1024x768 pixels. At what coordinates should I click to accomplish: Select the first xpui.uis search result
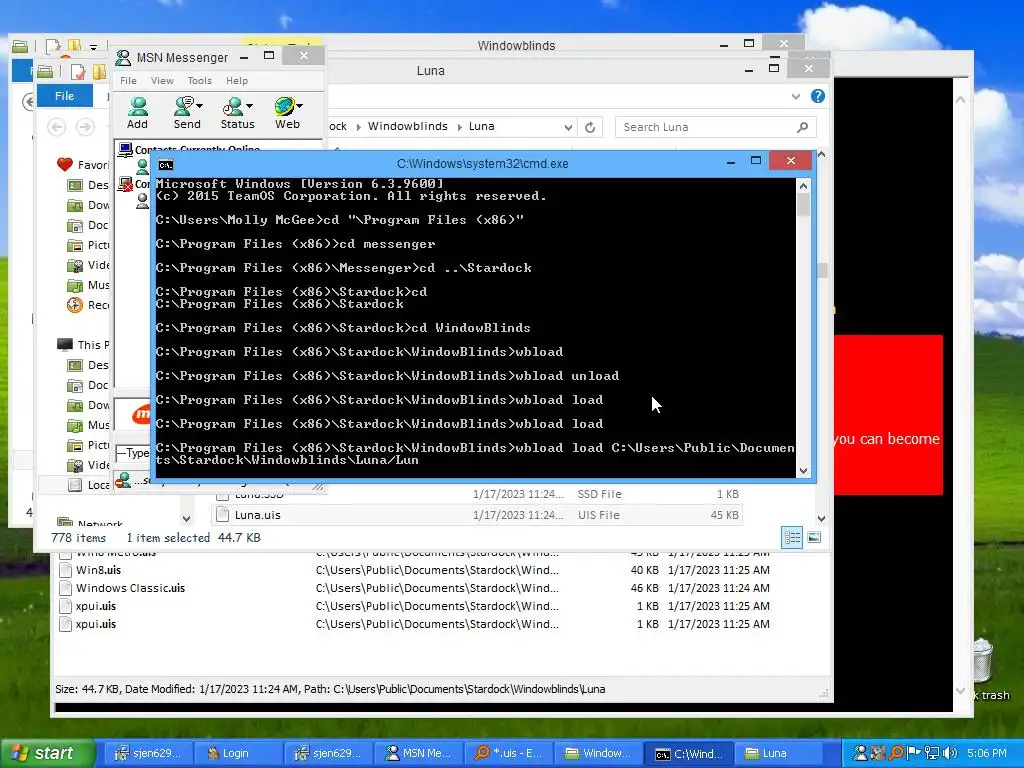pyautogui.click(x=95, y=607)
